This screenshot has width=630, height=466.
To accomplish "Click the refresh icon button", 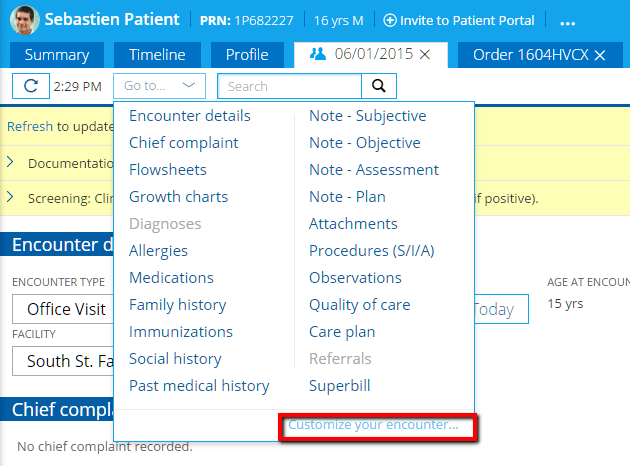I will point(31,87).
